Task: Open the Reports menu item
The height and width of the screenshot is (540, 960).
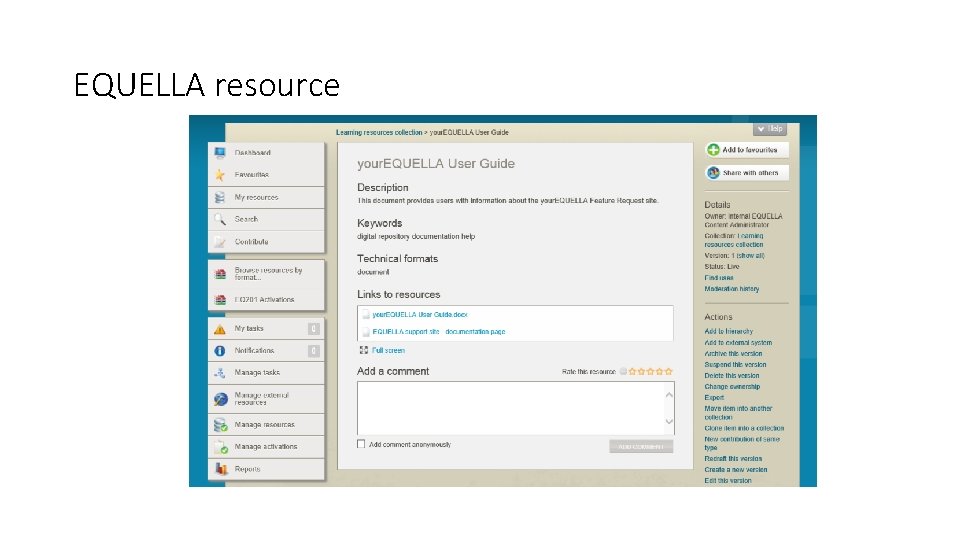Action: coord(266,469)
